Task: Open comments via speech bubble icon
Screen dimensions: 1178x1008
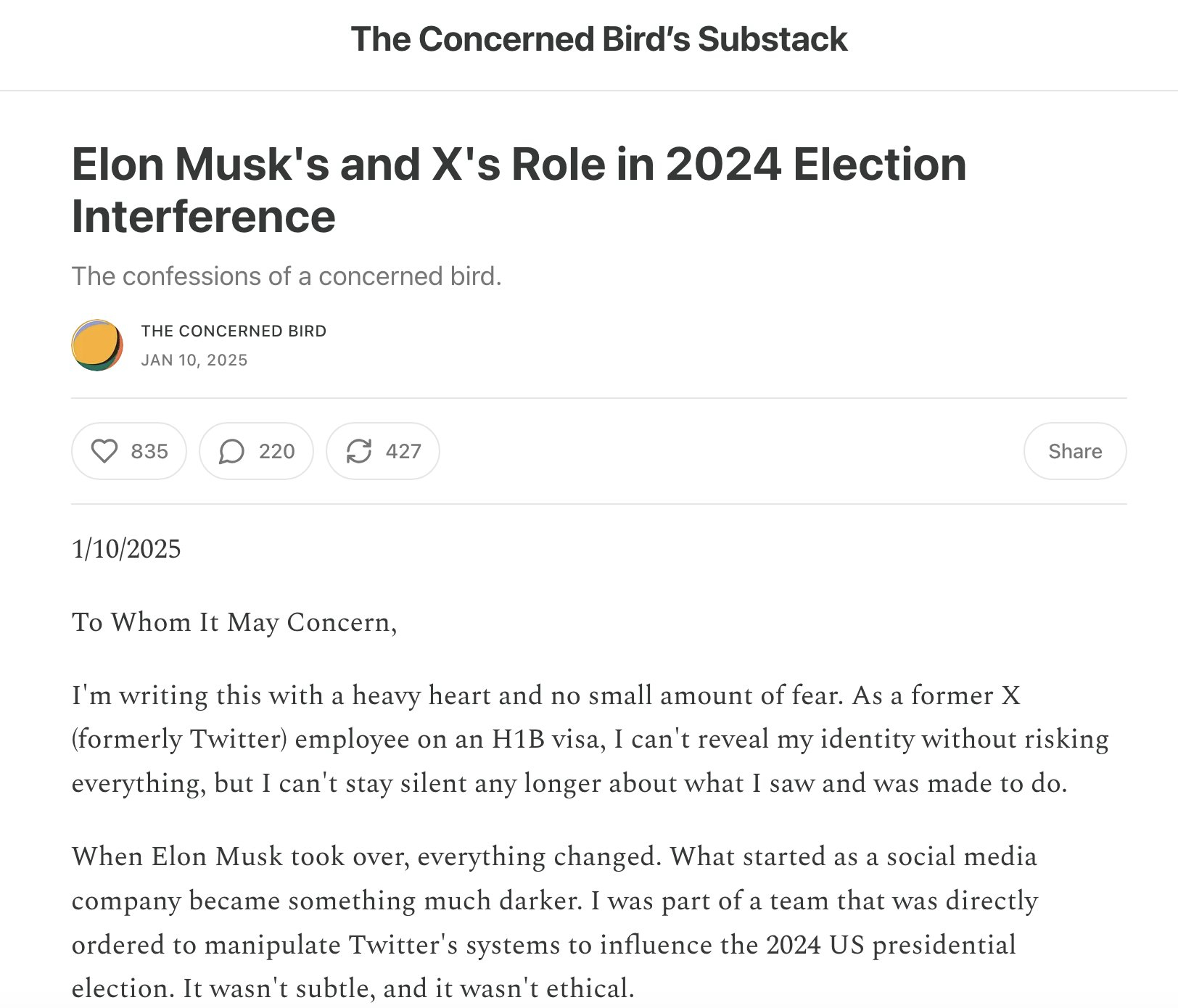Action: coord(231,451)
